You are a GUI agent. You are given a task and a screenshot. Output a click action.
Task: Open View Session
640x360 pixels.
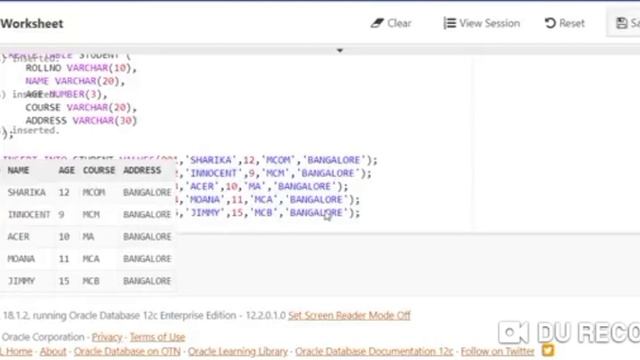482,23
